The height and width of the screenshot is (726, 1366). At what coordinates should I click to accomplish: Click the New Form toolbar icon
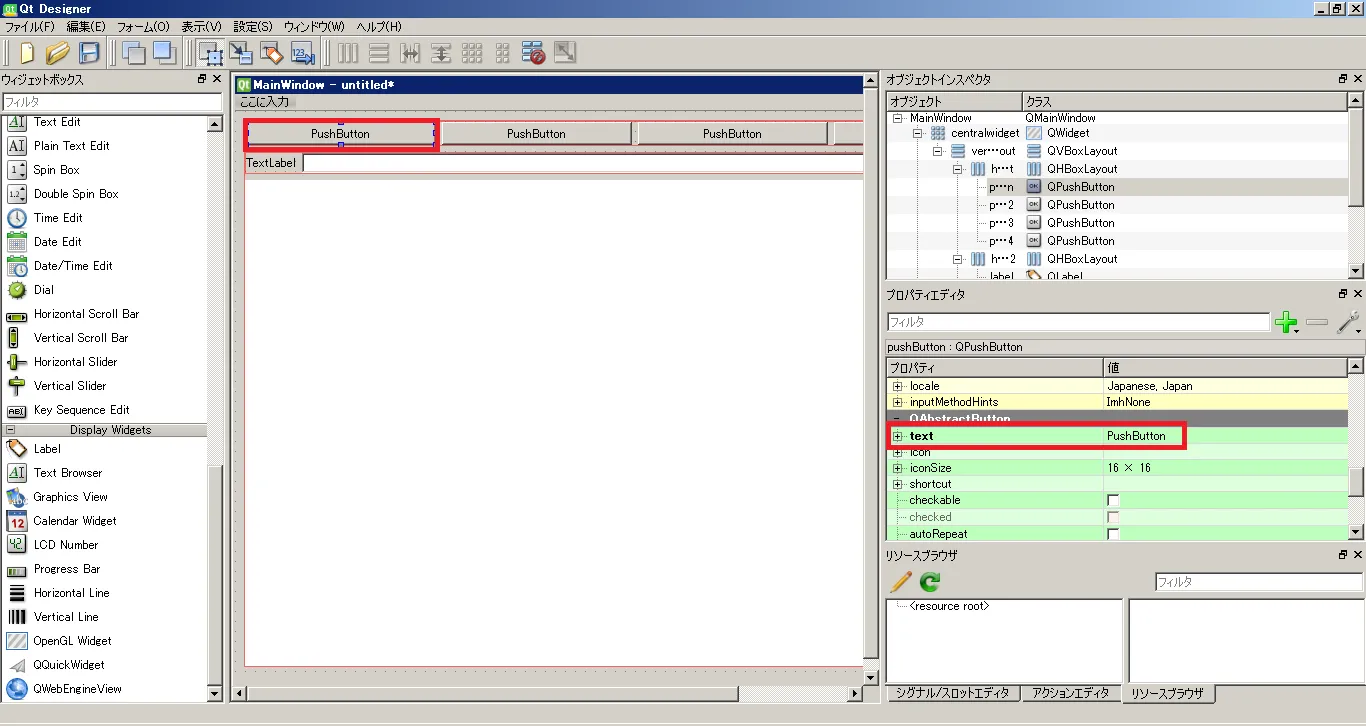point(27,53)
